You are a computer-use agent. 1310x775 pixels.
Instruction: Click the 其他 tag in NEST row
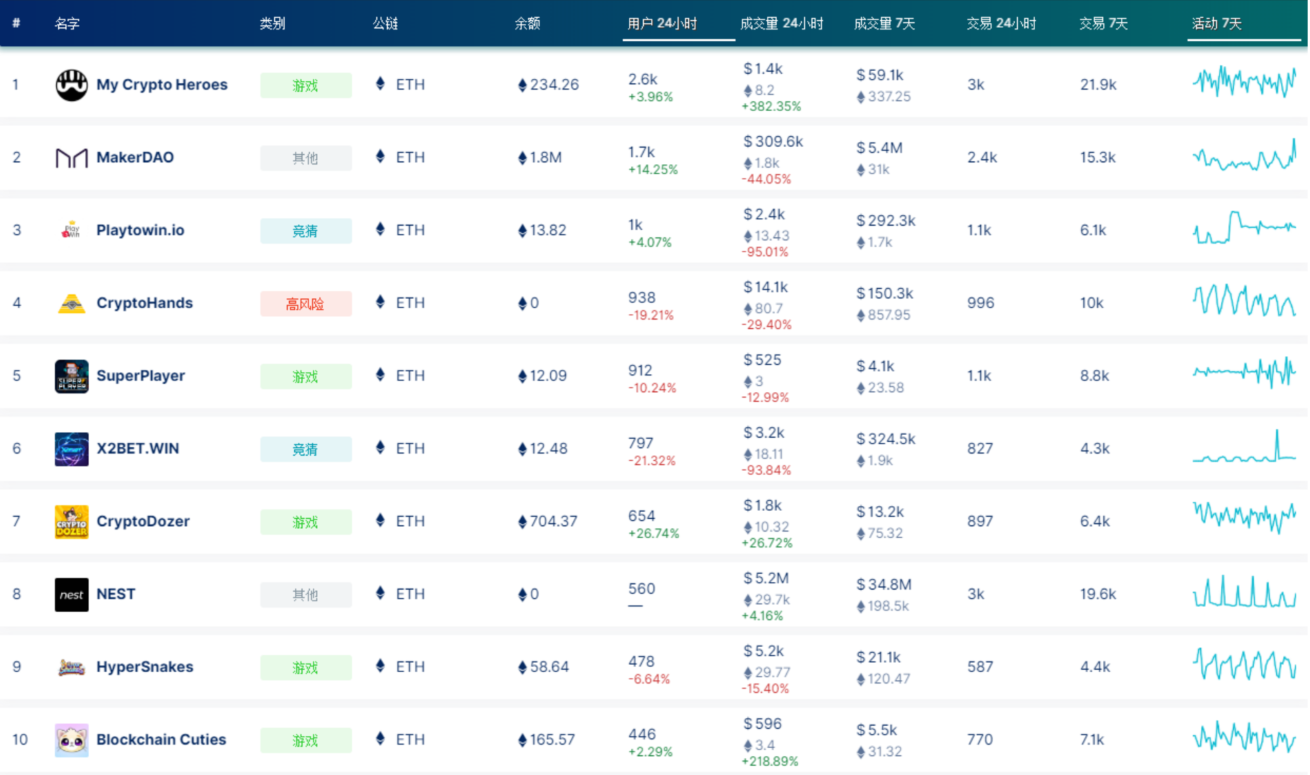pos(306,595)
